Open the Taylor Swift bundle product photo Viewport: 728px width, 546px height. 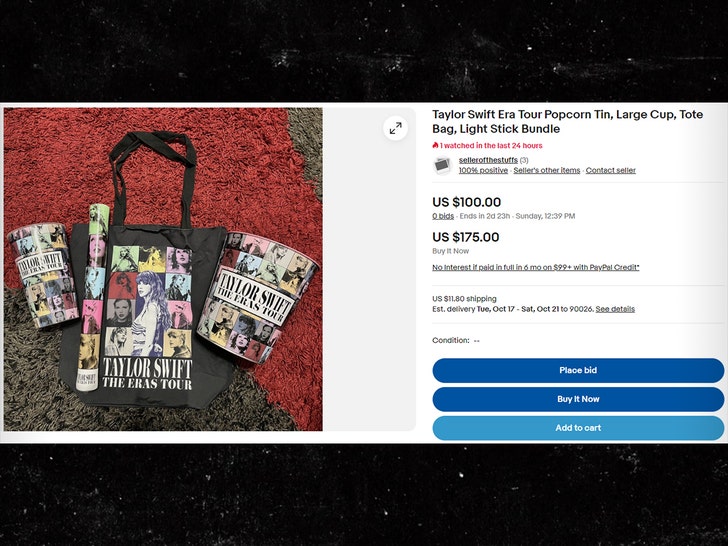point(163,269)
